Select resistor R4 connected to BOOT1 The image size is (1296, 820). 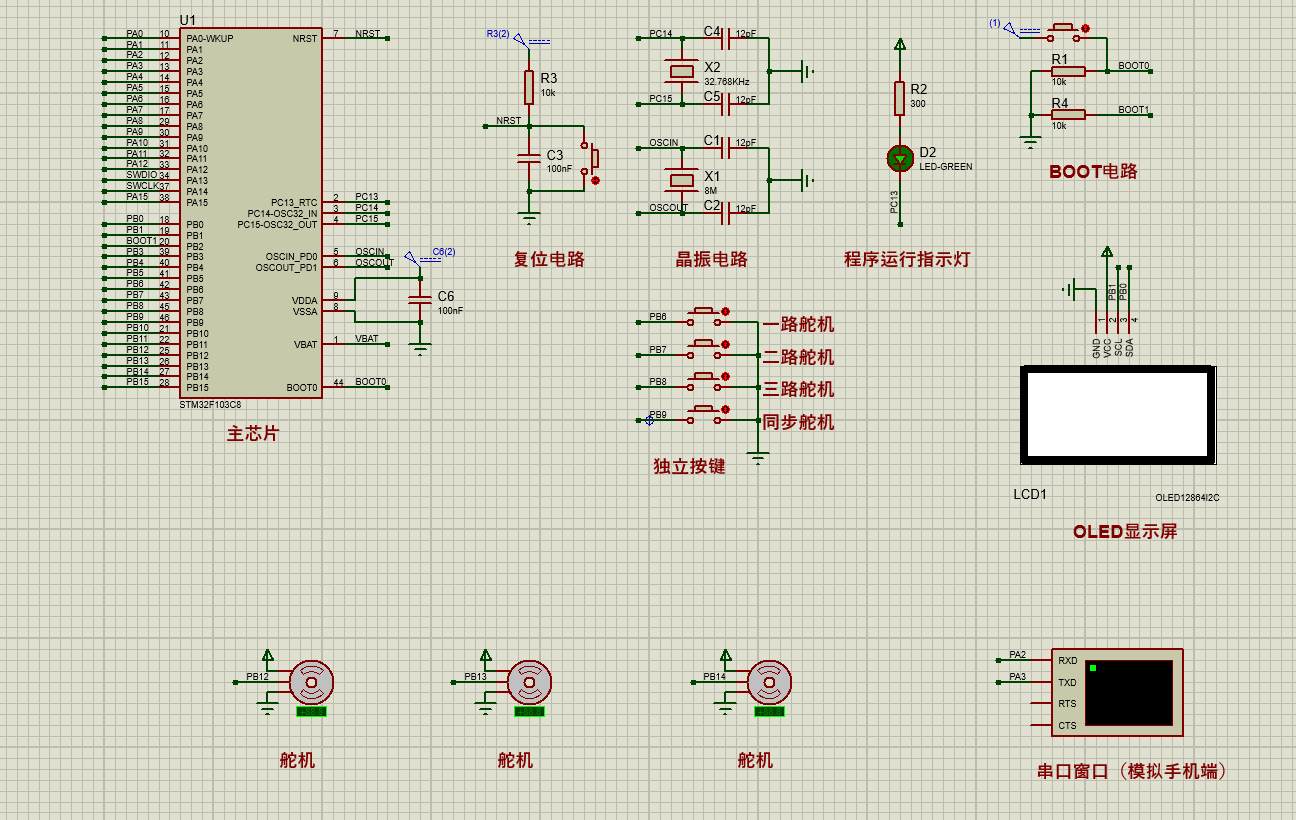tap(1068, 115)
